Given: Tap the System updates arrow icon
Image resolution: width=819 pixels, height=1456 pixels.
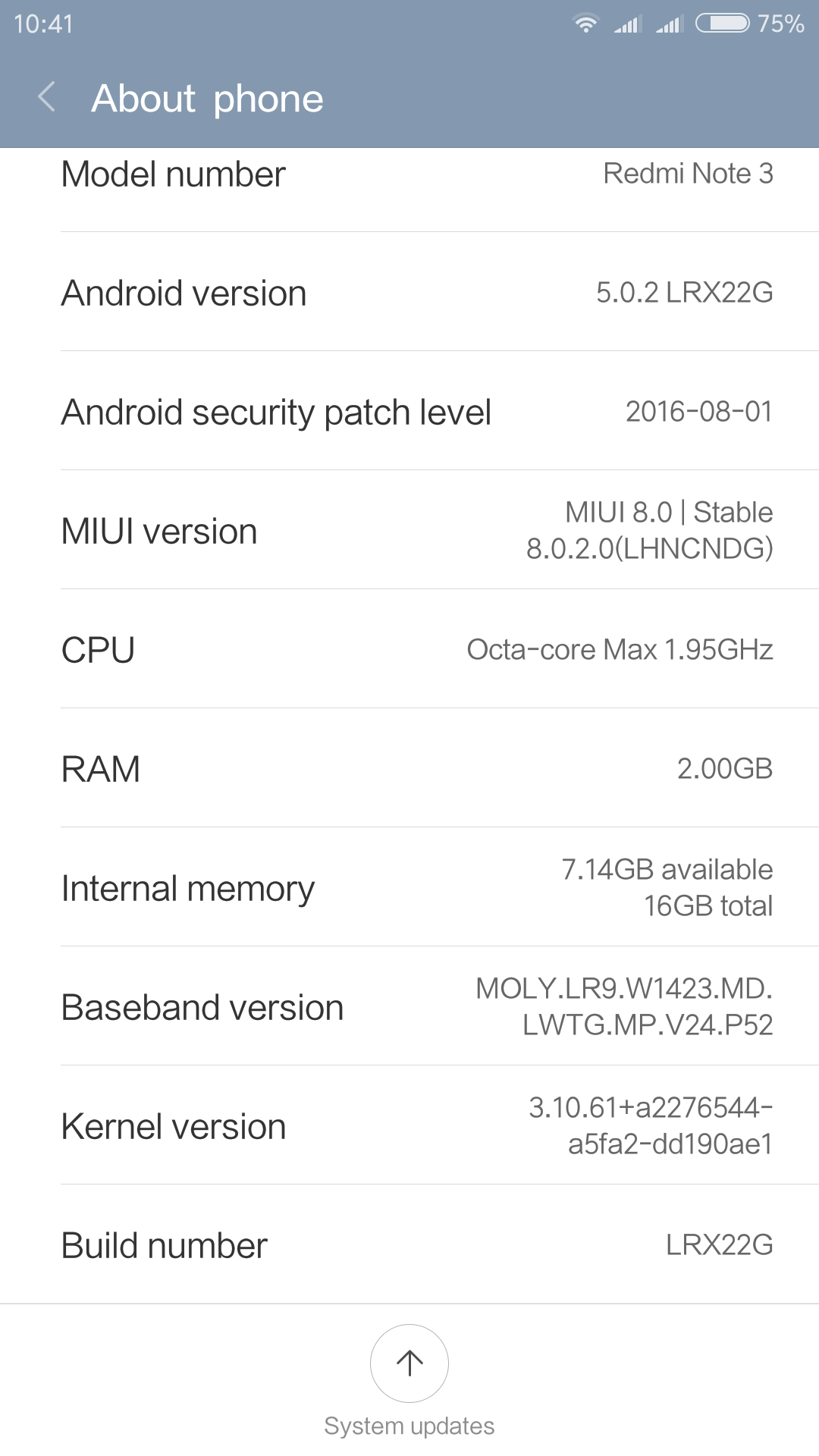Looking at the screenshot, I should click(409, 1363).
